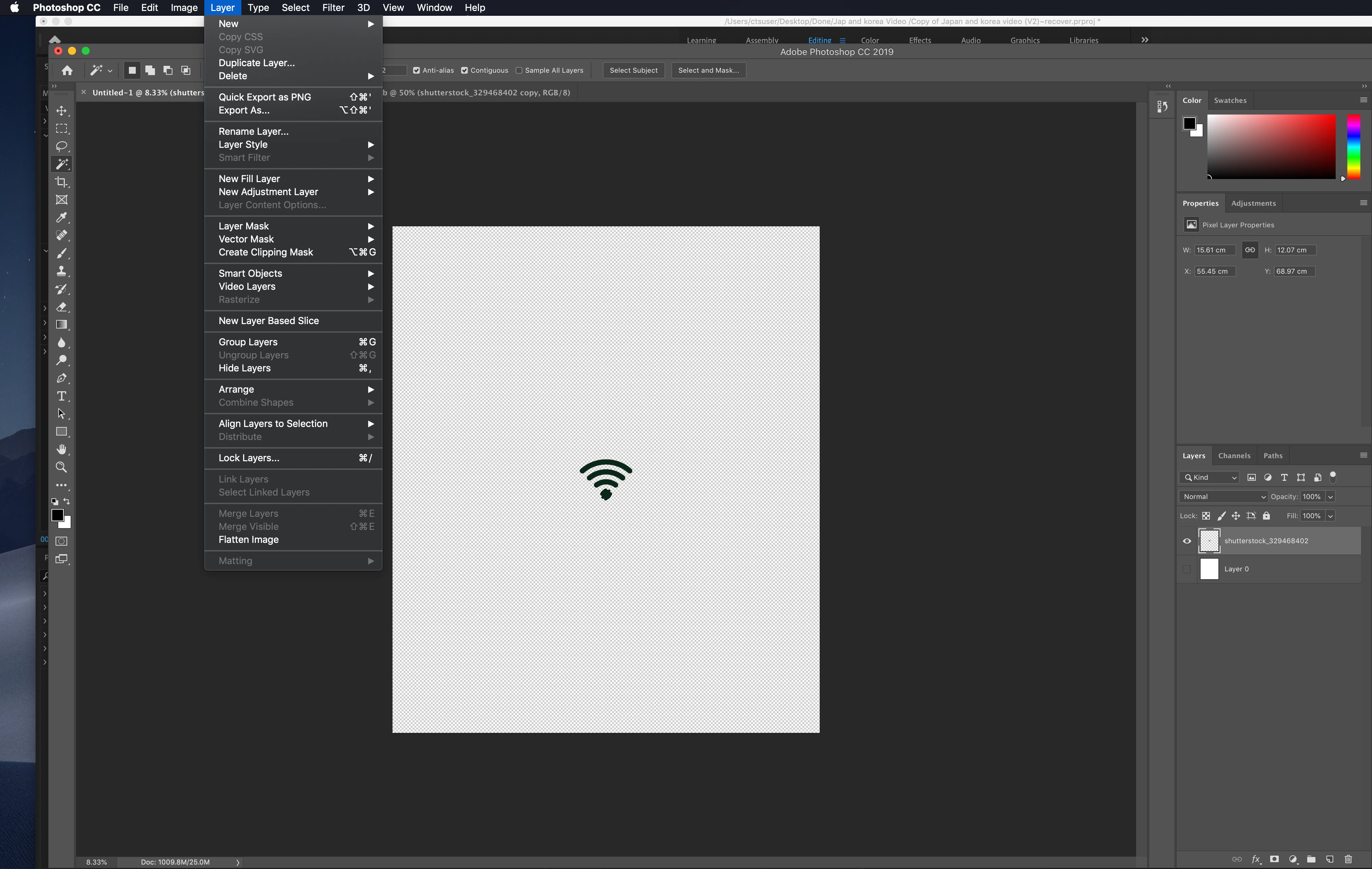1372x869 pixels.
Task: Select the Lasso tool
Action: (61, 146)
